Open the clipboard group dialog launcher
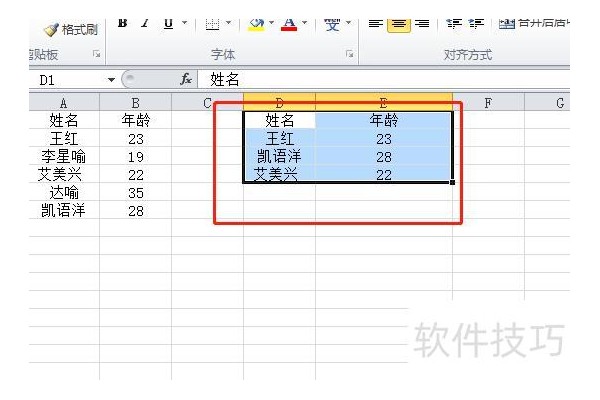This screenshot has width=600, height=400. [x=96, y=54]
